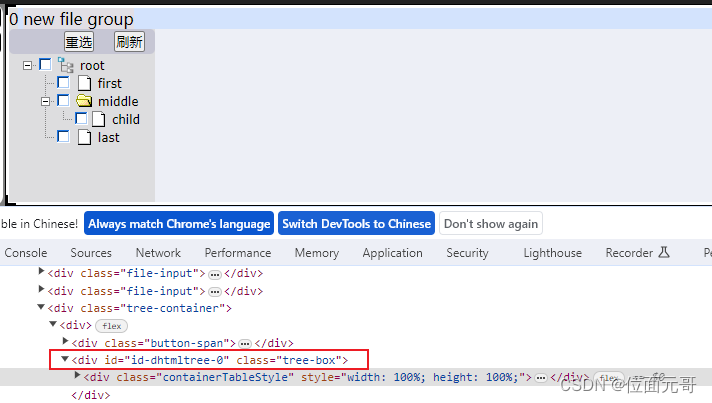The image size is (712, 403).
Task: Collapse the root tree node
Action: point(27,66)
